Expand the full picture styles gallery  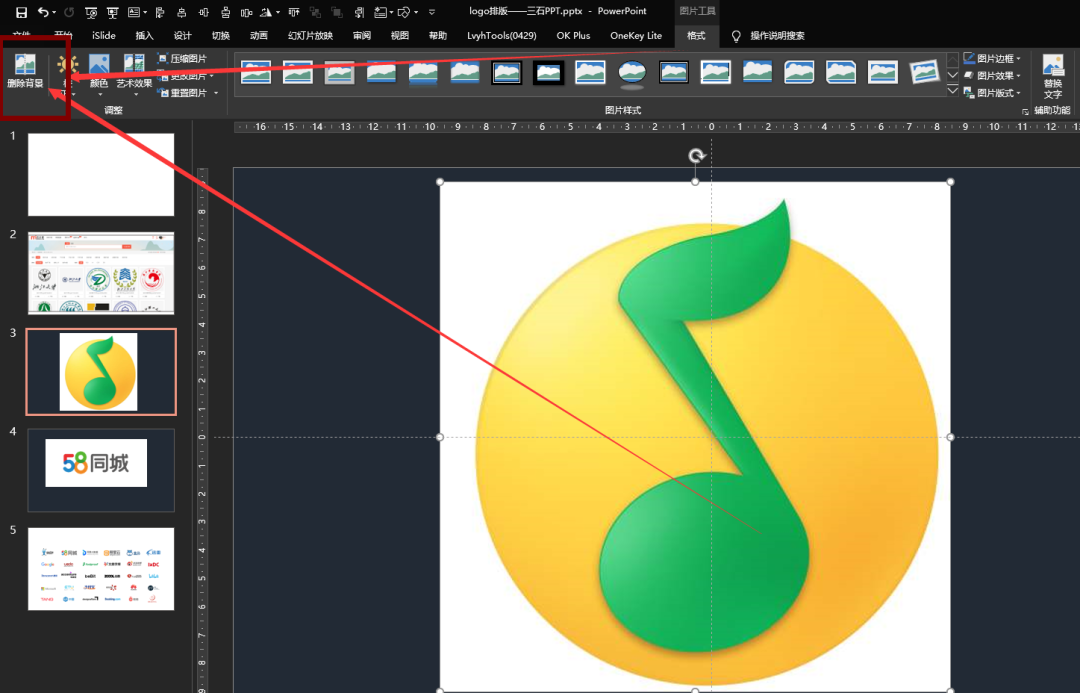pyautogui.click(x=953, y=90)
